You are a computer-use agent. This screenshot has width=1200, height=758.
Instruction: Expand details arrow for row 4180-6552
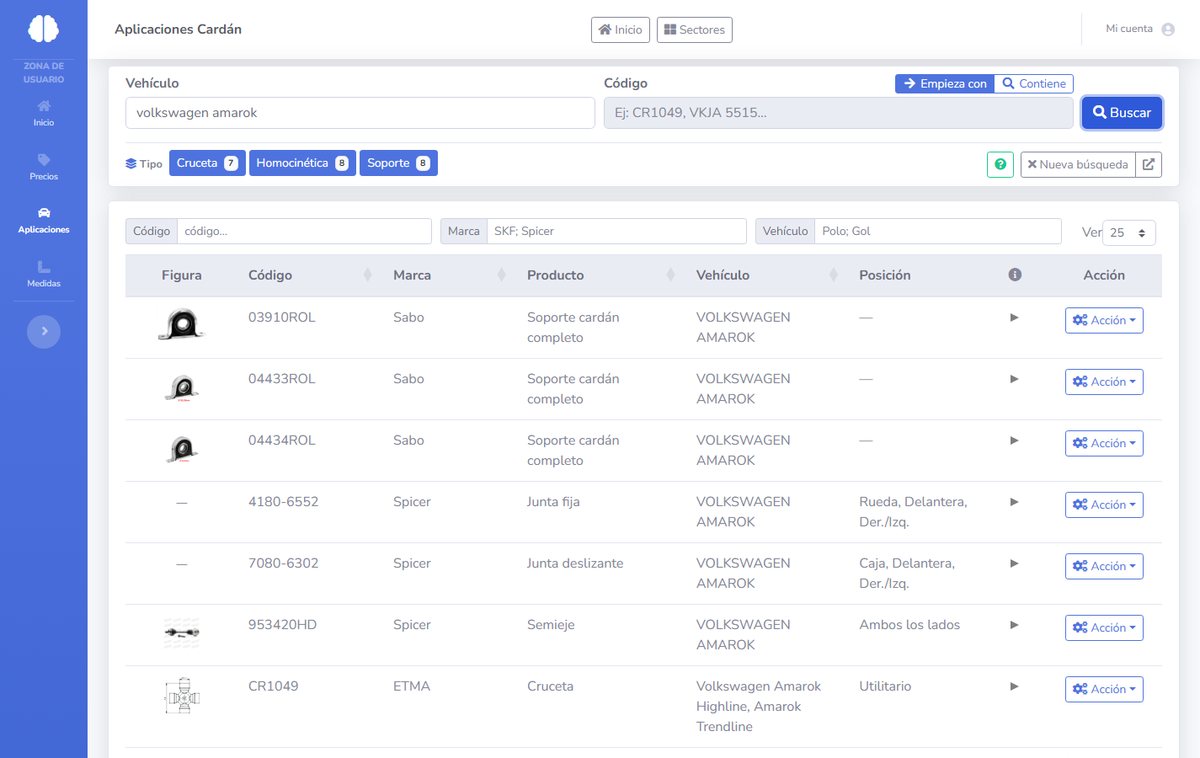1014,502
